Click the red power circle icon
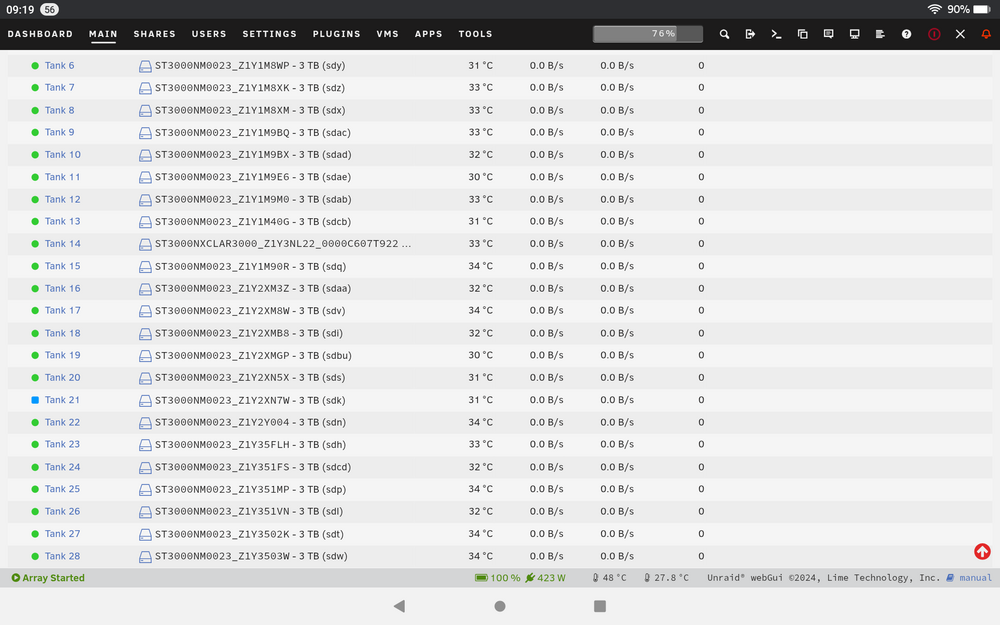Screen dimensions: 1000x625 (934, 34)
